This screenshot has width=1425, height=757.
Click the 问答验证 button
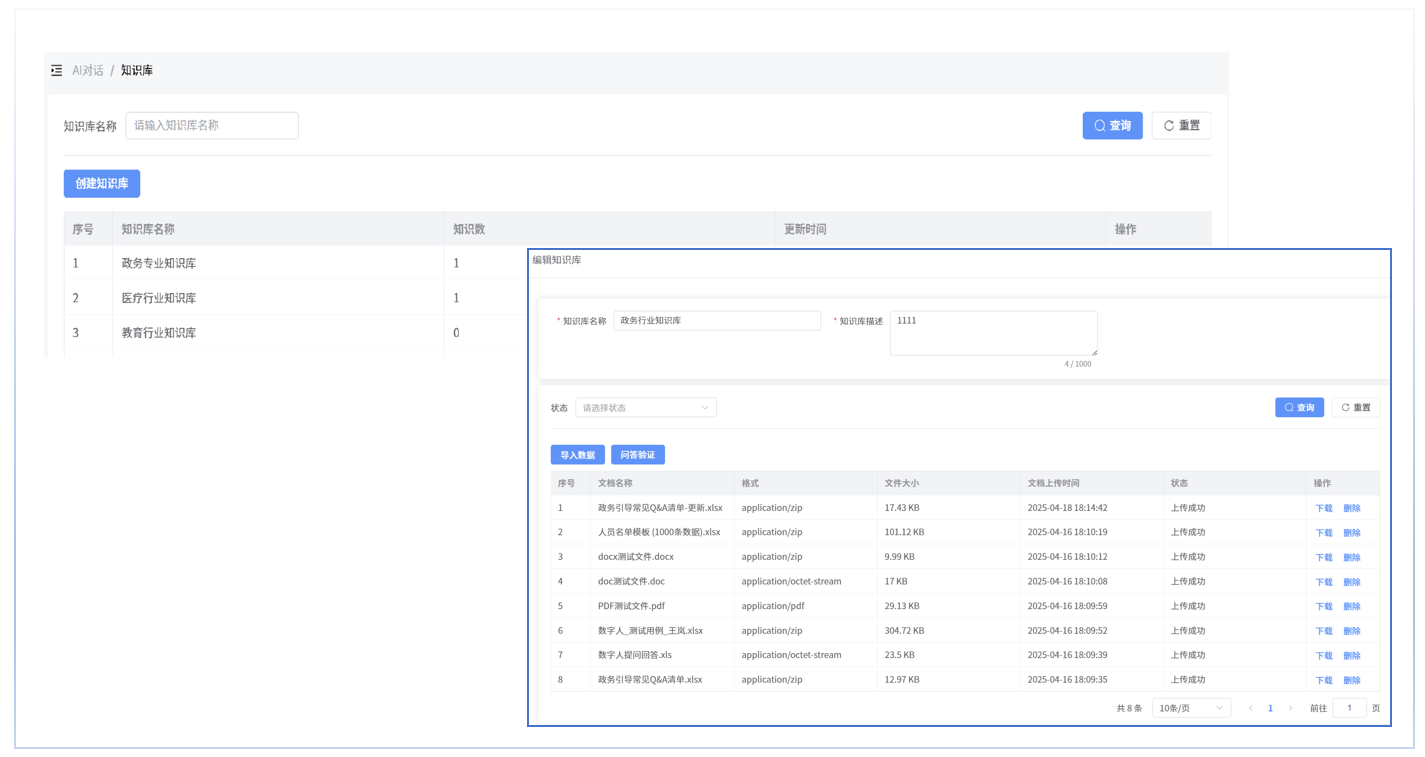coord(638,455)
